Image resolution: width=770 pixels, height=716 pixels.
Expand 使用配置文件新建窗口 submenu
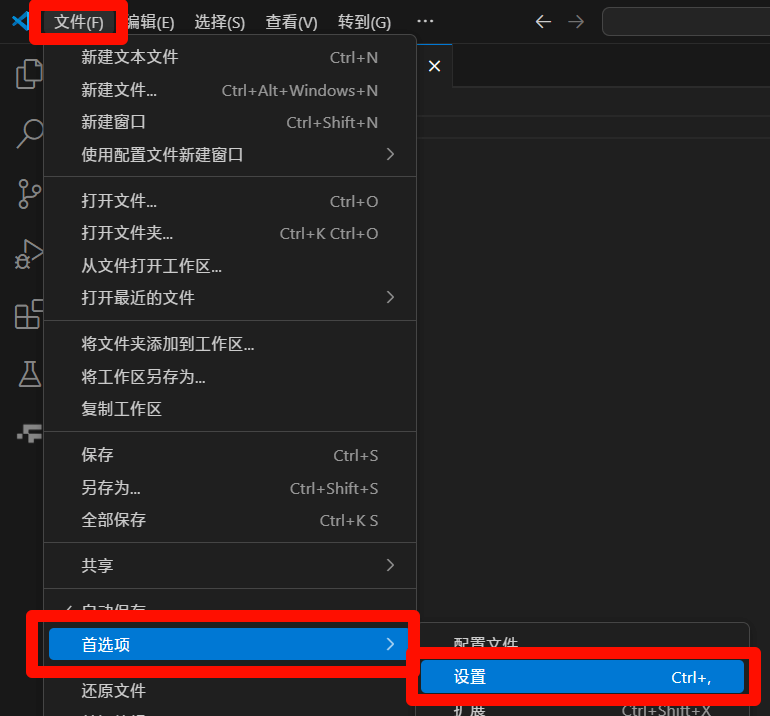pyautogui.click(x=230, y=155)
